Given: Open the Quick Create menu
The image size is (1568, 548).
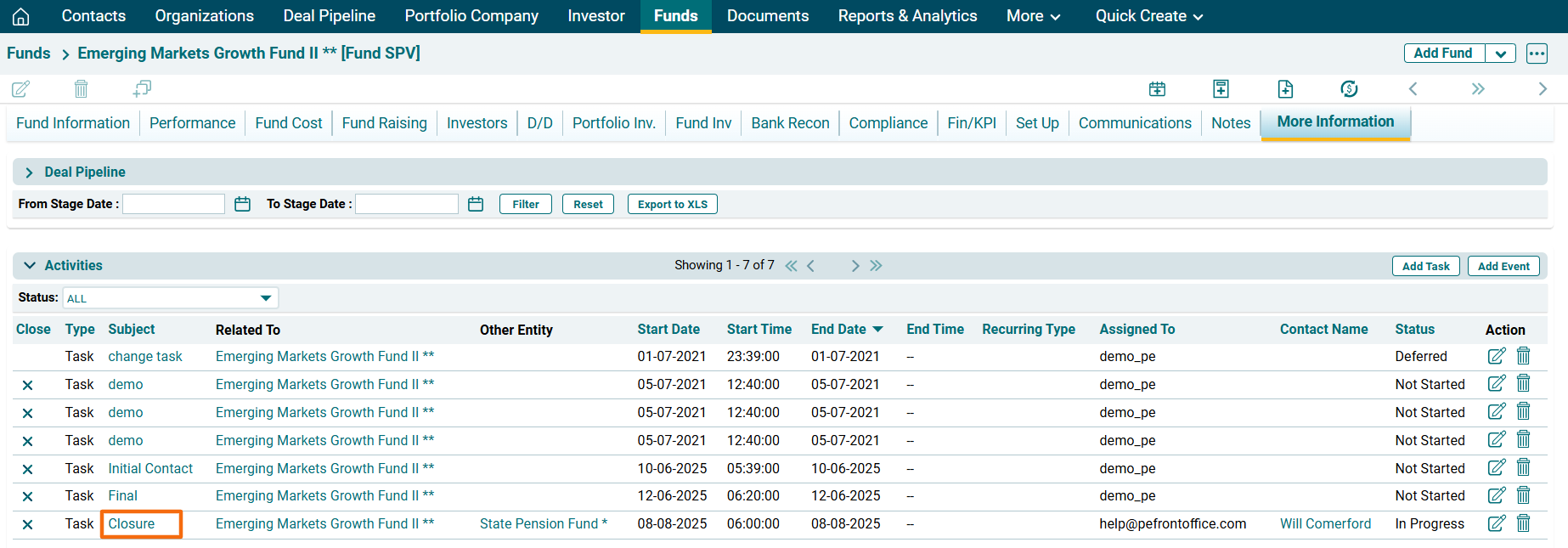Looking at the screenshot, I should [1148, 16].
